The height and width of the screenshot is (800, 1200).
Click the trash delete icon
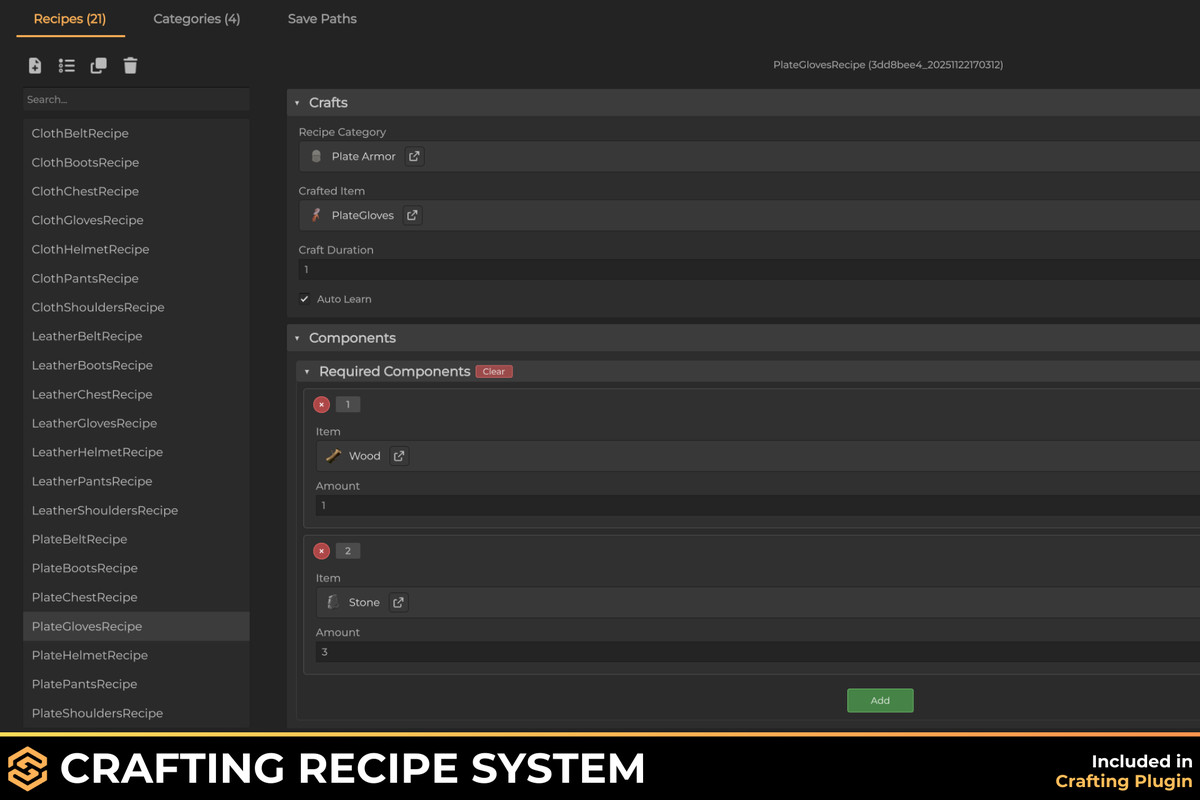130,66
